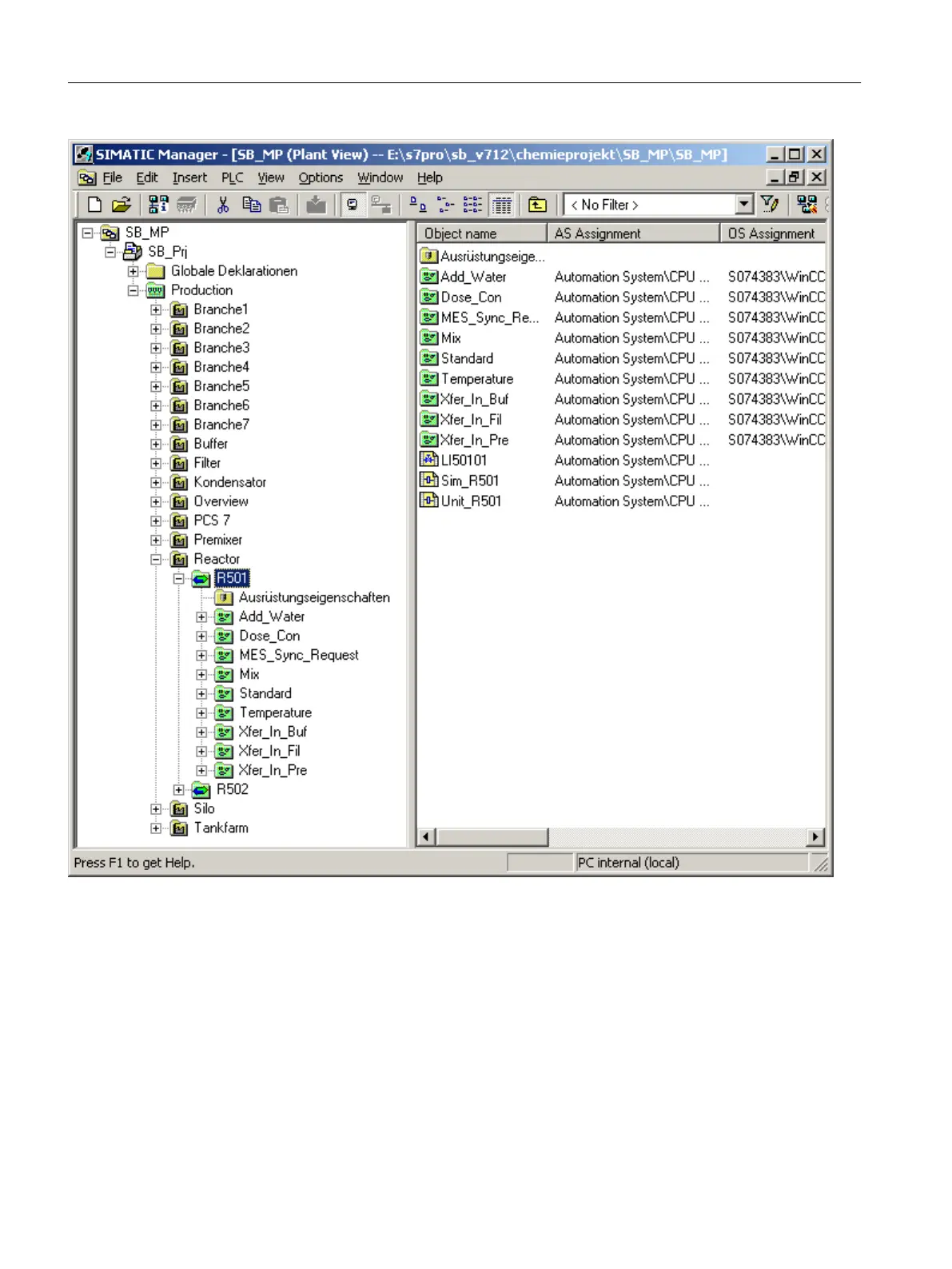Open the Insert menu
The width and height of the screenshot is (952, 1269).
pos(189,178)
